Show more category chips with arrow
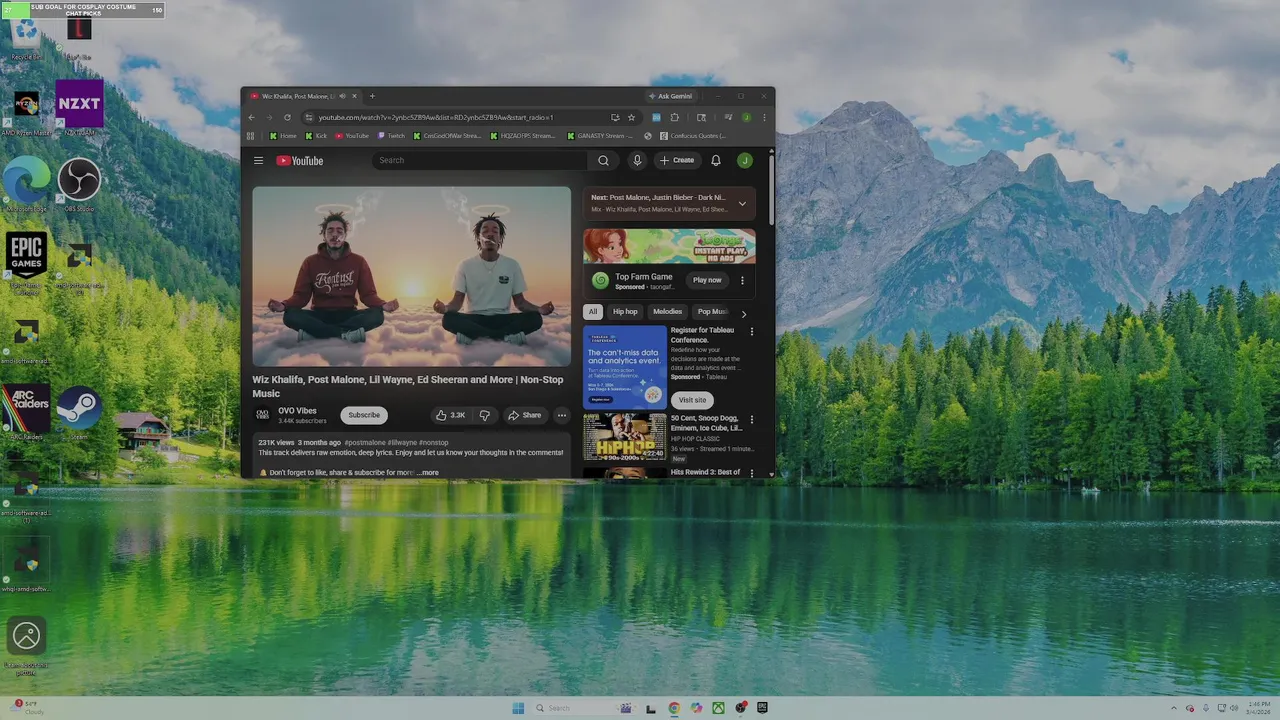This screenshot has height=720, width=1280. tap(743, 314)
